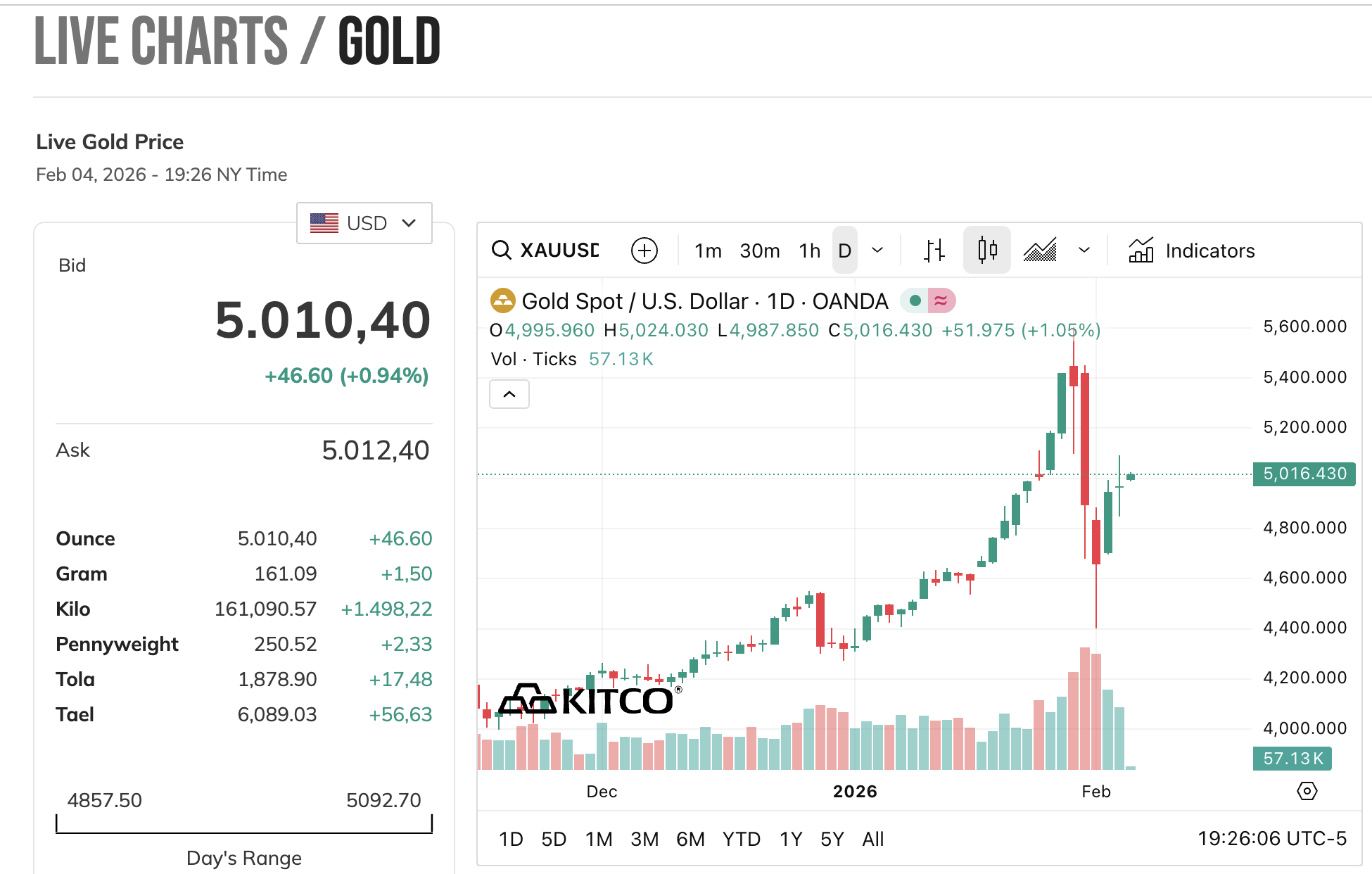Screen dimensions: 1372x874
Task: Click the All date range button
Action: [x=872, y=839]
